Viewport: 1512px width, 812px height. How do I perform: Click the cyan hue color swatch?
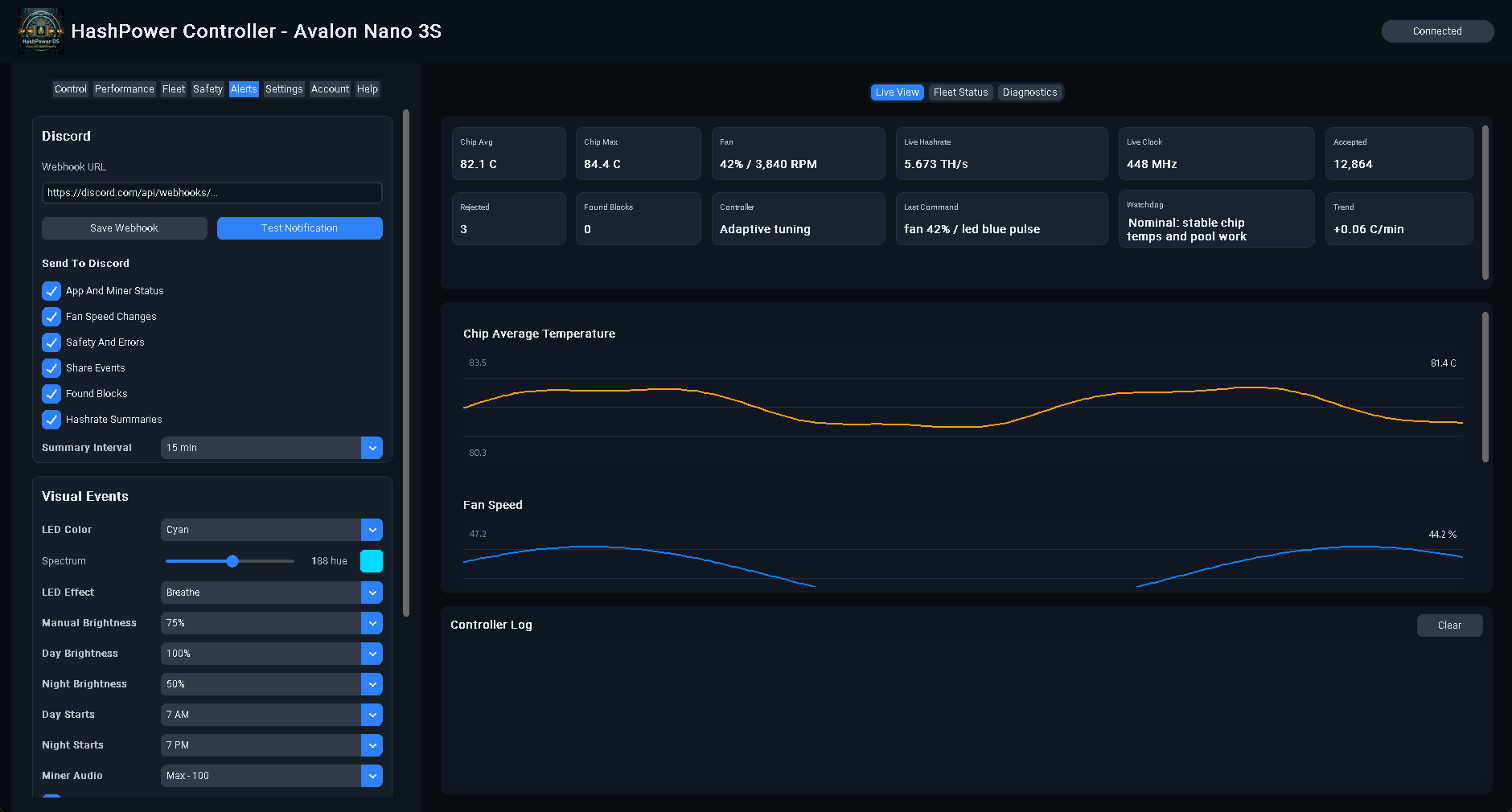[372, 561]
